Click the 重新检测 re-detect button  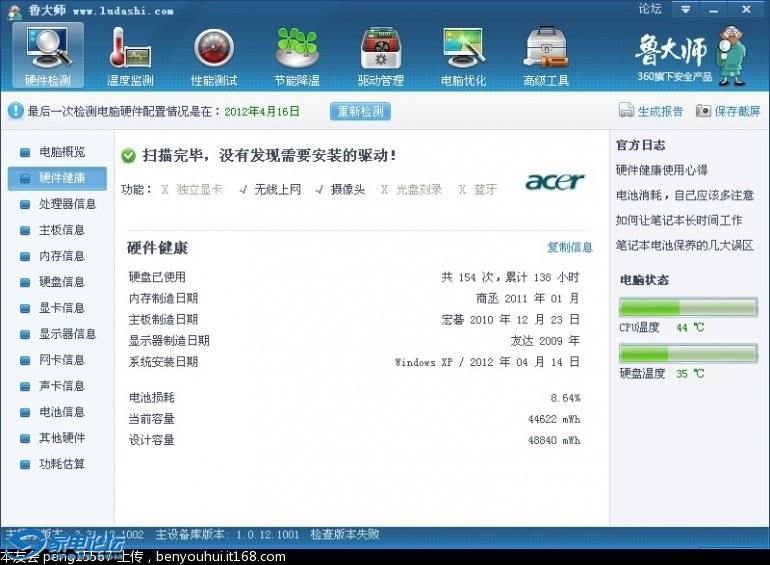pyautogui.click(x=360, y=111)
